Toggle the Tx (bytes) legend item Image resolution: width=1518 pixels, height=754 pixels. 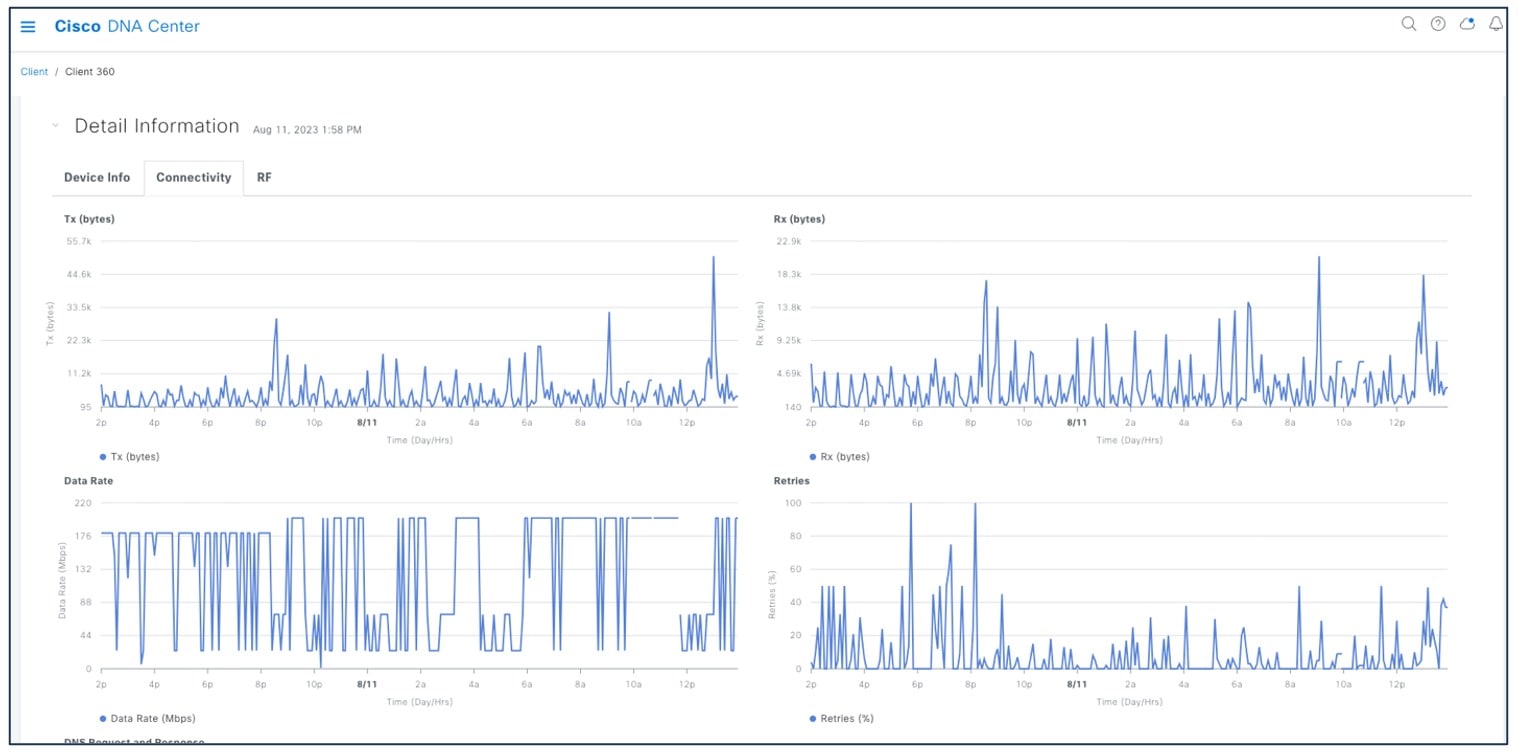coord(130,457)
